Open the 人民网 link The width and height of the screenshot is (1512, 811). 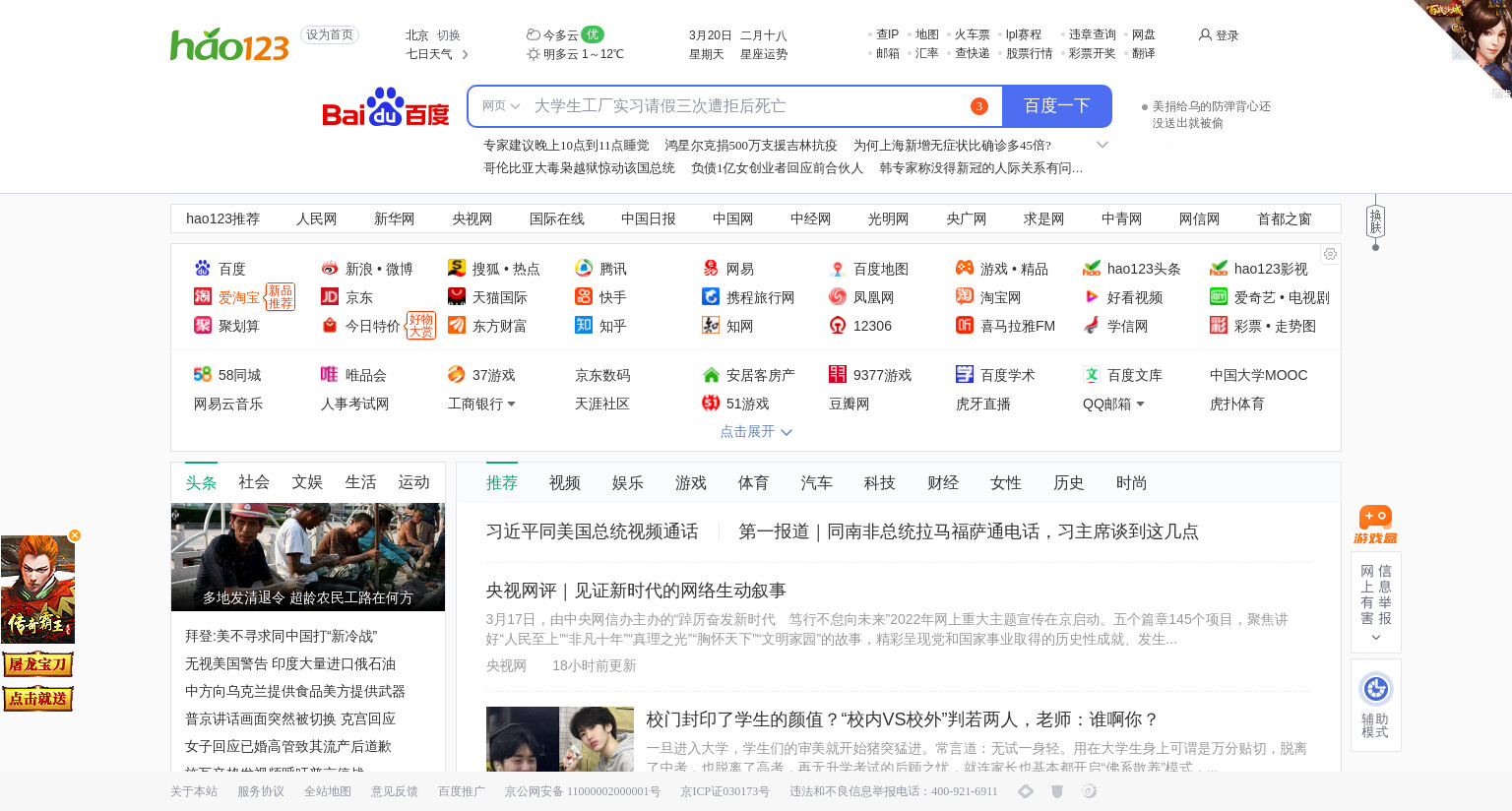[317, 218]
